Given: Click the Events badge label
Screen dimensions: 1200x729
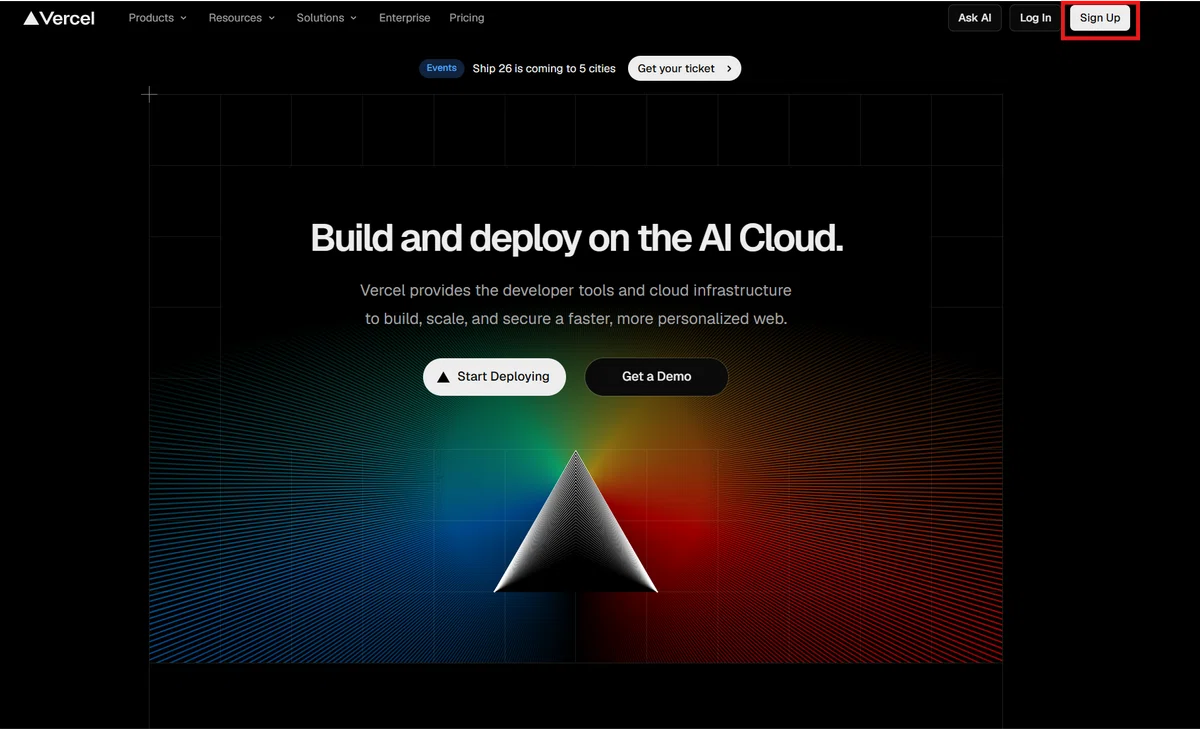Looking at the screenshot, I should (x=441, y=68).
